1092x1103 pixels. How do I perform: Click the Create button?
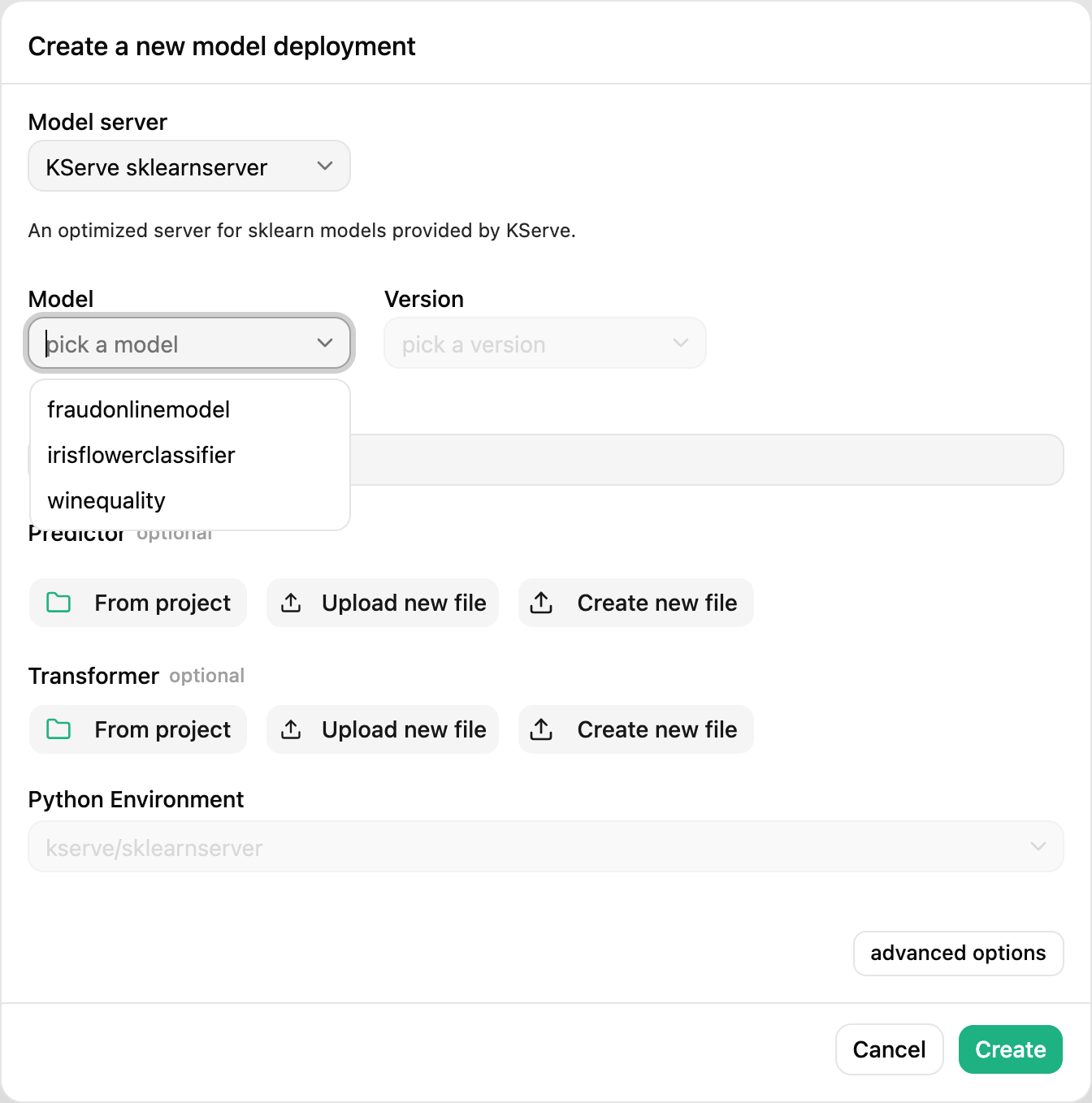(x=1011, y=1049)
